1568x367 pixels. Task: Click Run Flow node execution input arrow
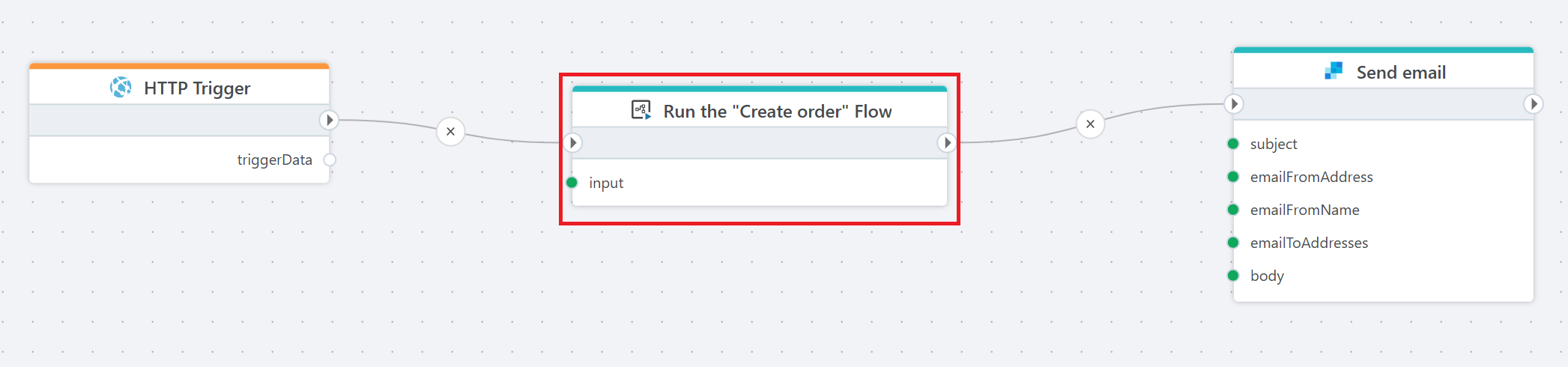coord(573,142)
